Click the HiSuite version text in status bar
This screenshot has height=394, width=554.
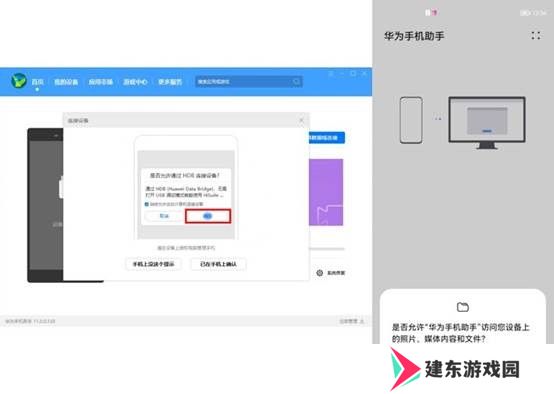30,321
